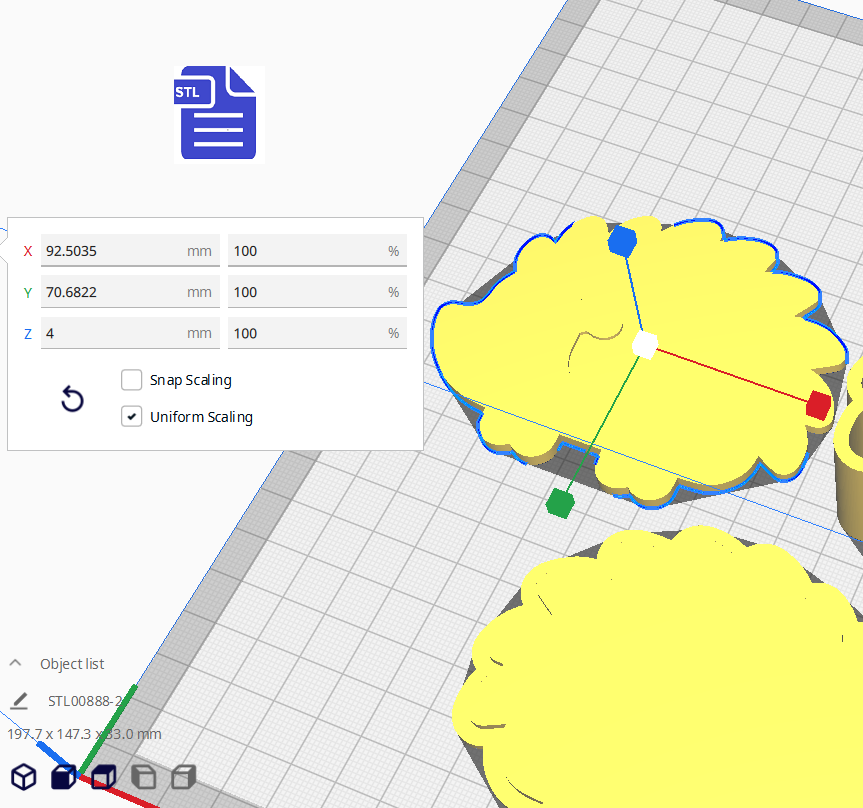Disable the Uniform Scaling checkbox
Image resolution: width=863 pixels, height=808 pixels.
(x=131, y=417)
